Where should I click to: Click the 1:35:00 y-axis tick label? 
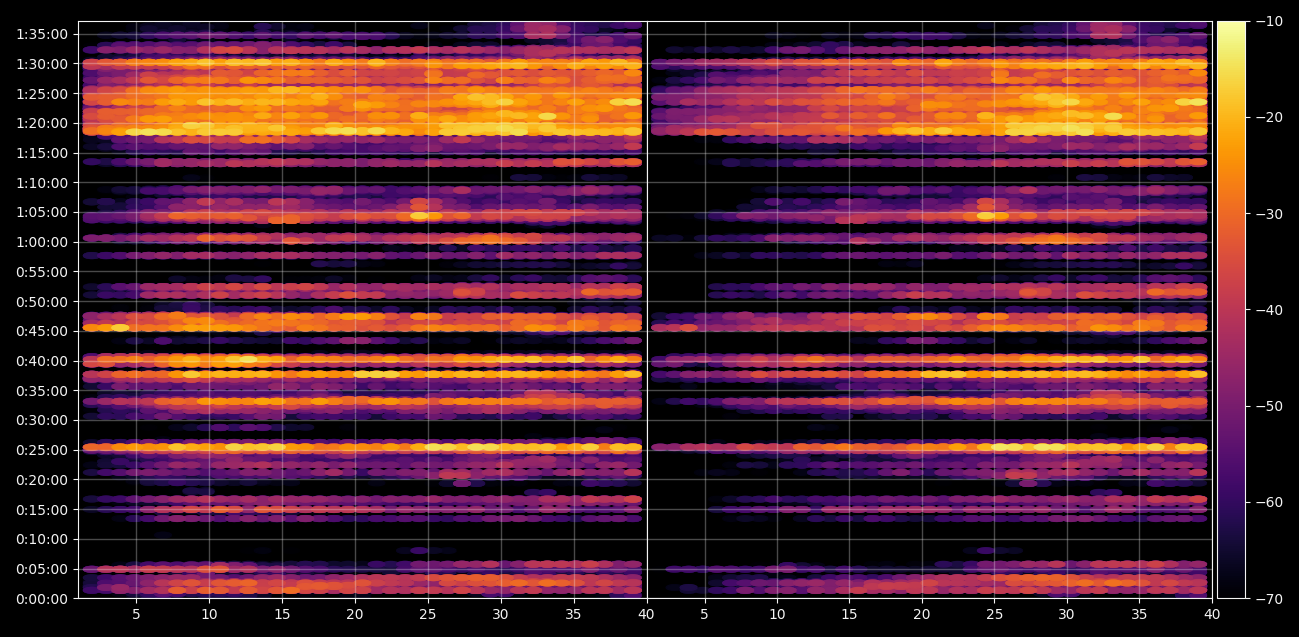coord(42,34)
